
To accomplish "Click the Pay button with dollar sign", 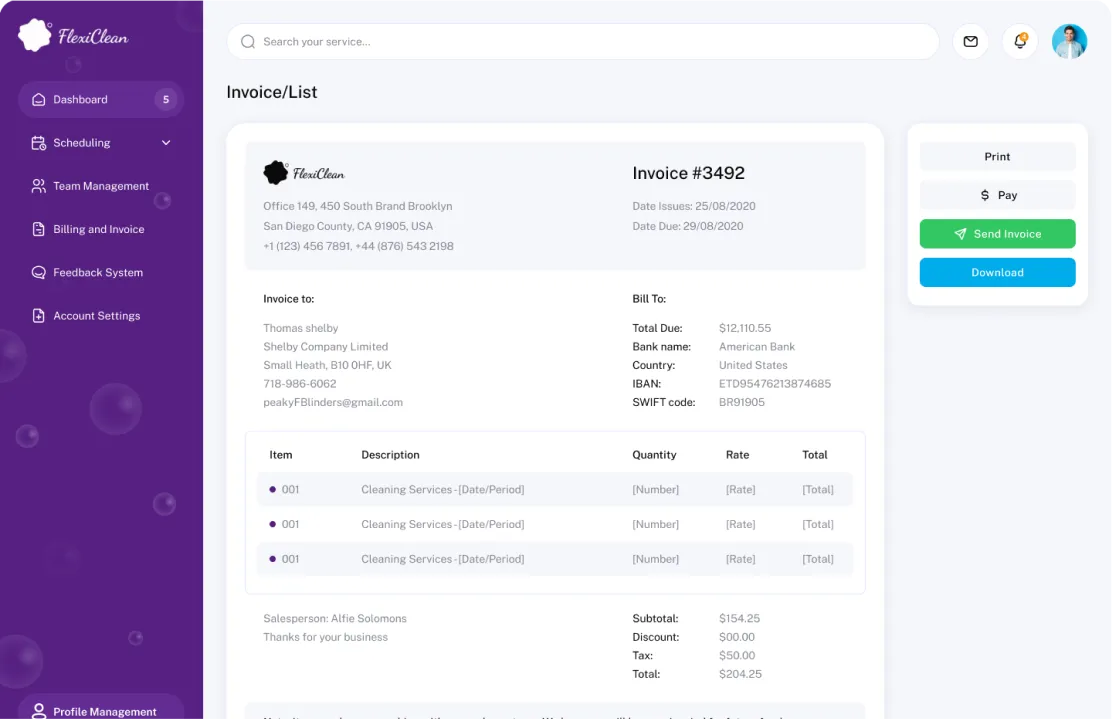I will 997,194.
